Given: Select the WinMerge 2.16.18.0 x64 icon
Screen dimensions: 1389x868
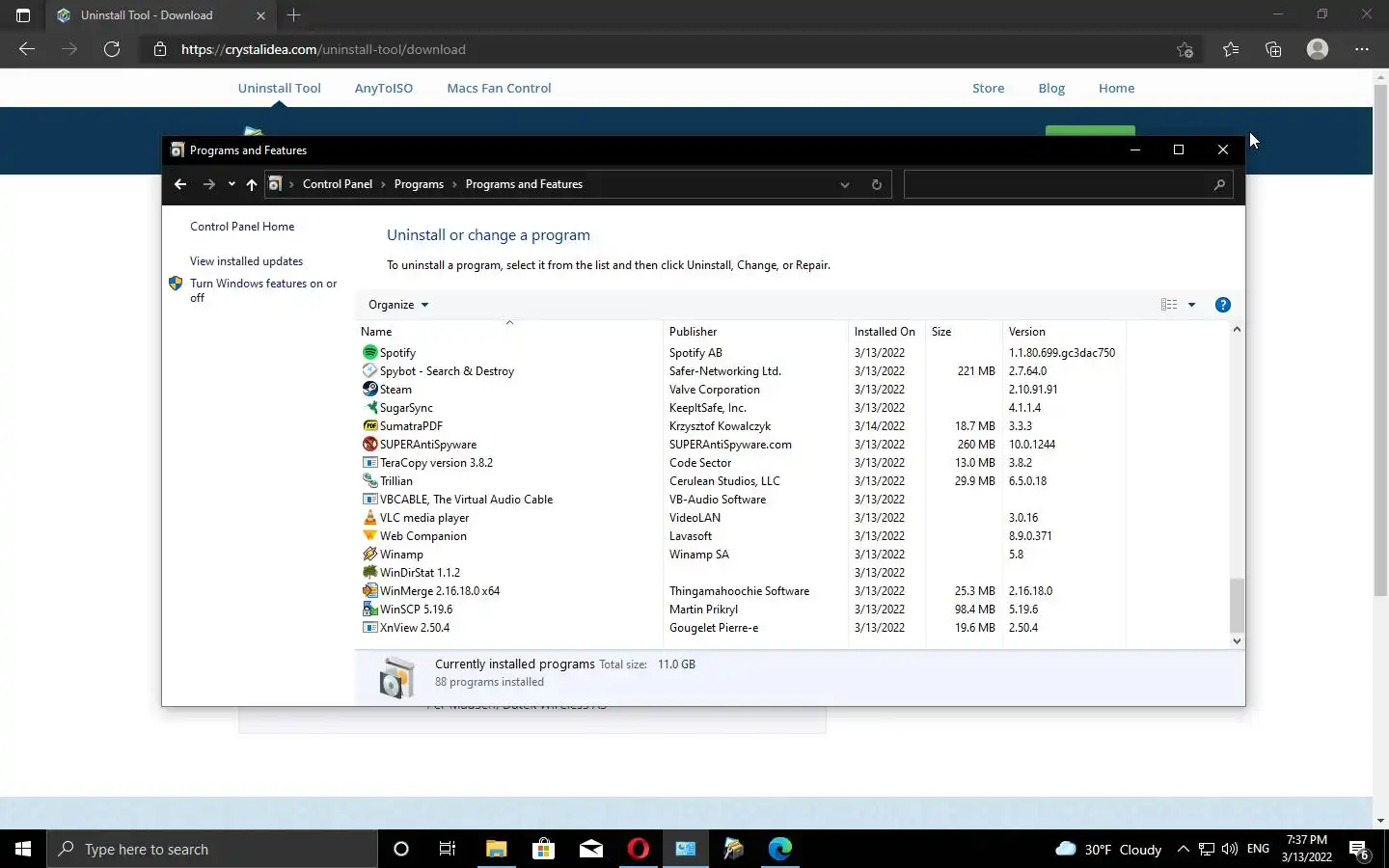Looking at the screenshot, I should pyautogui.click(x=369, y=591).
